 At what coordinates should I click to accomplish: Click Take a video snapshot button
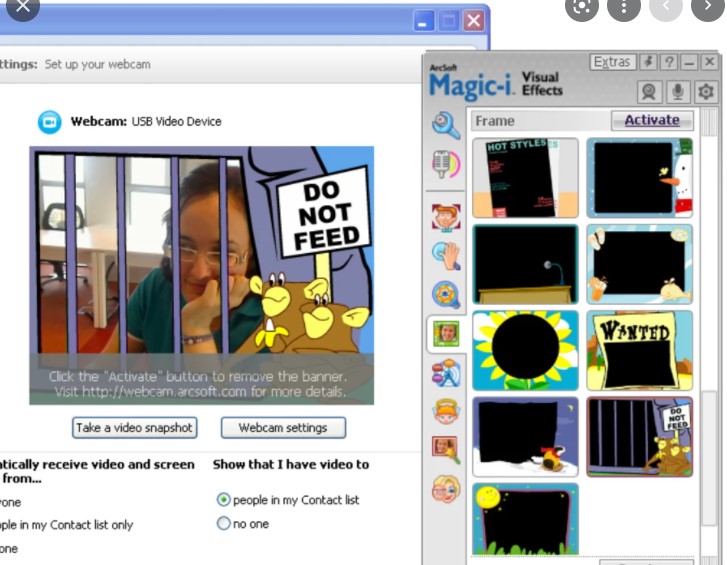134,427
